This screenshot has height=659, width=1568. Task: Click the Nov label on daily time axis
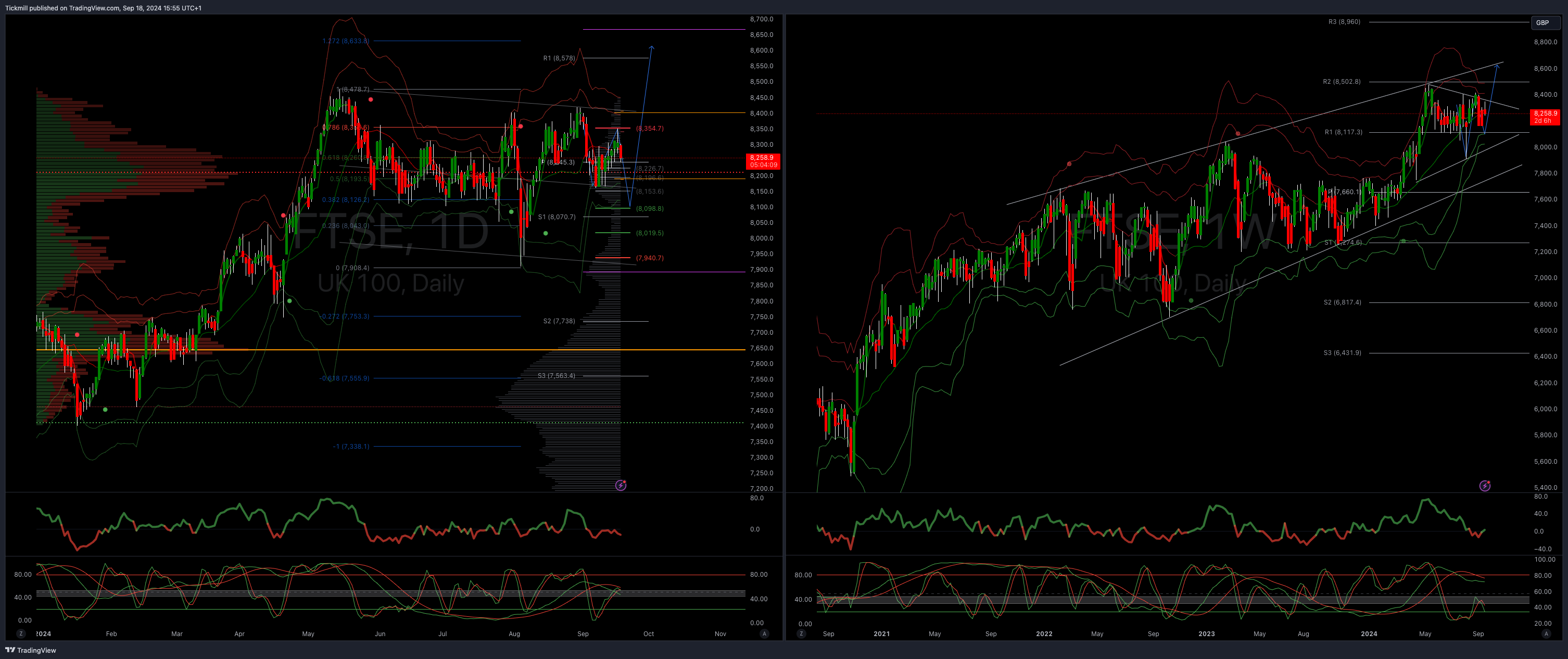pyautogui.click(x=720, y=633)
